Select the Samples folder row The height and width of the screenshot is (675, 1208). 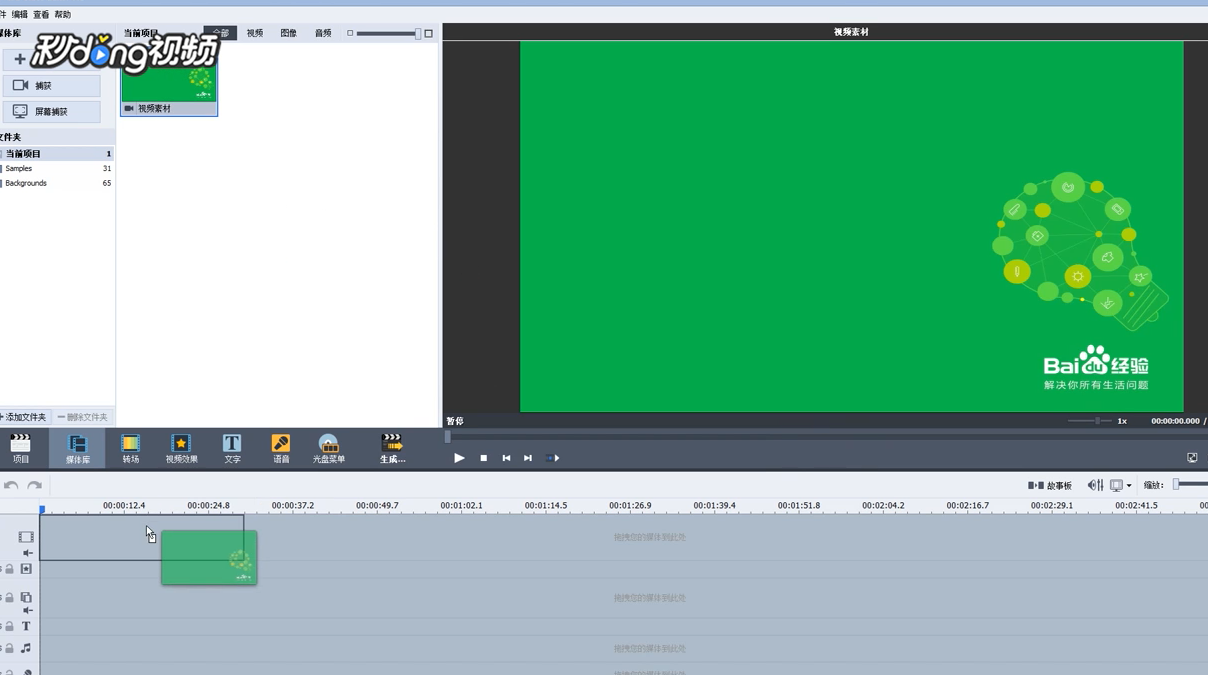click(57, 169)
